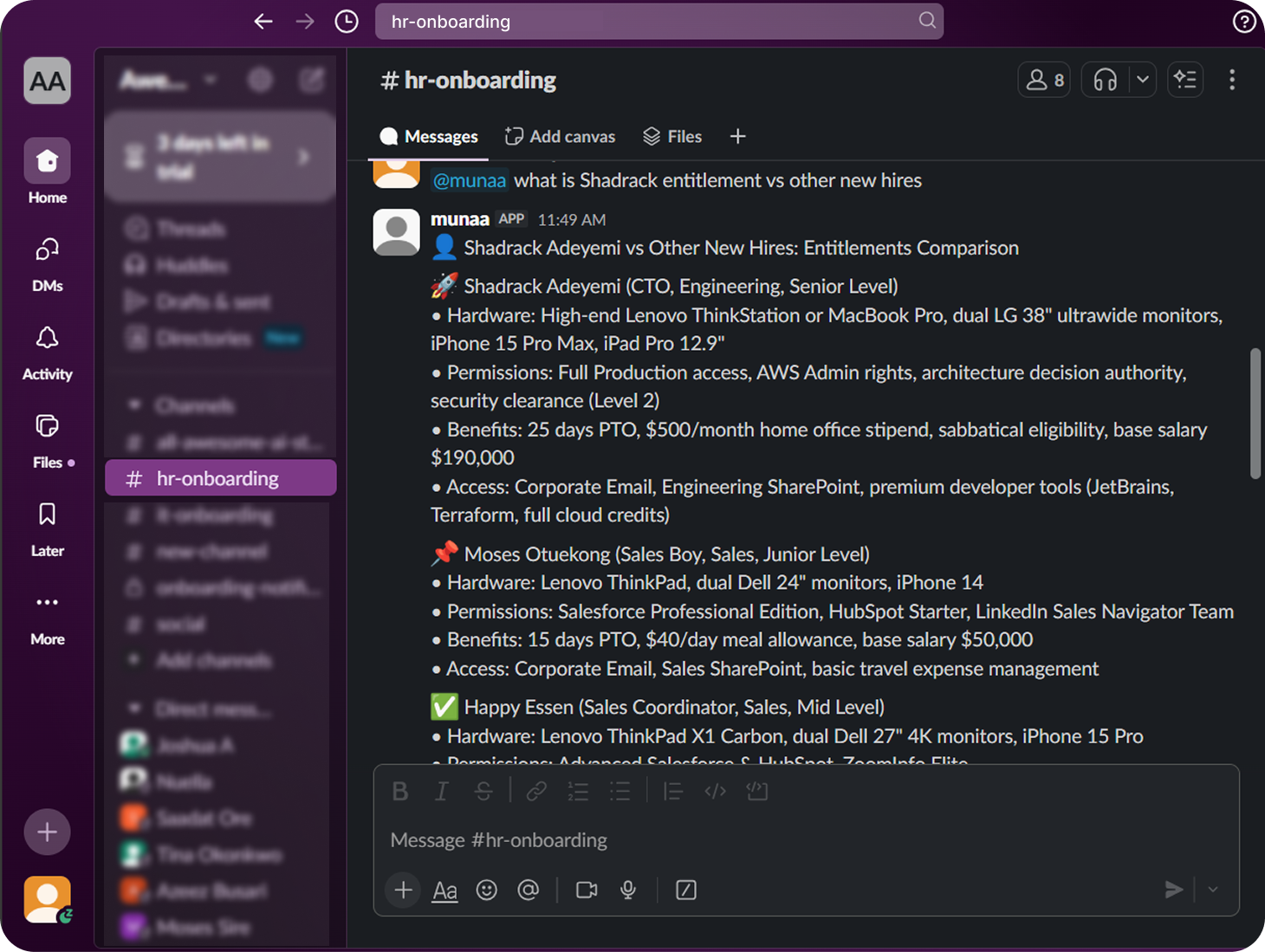The image size is (1265, 952).
Task: Mention someone with @ icon
Action: coord(529,890)
